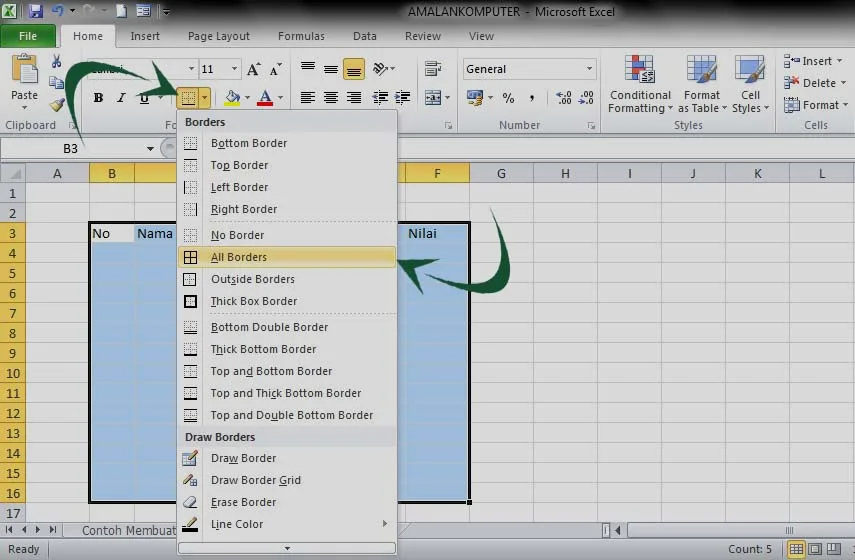Open the Fill Color dropdown arrow
Screen dimensions: 855x560
[x=247, y=98]
